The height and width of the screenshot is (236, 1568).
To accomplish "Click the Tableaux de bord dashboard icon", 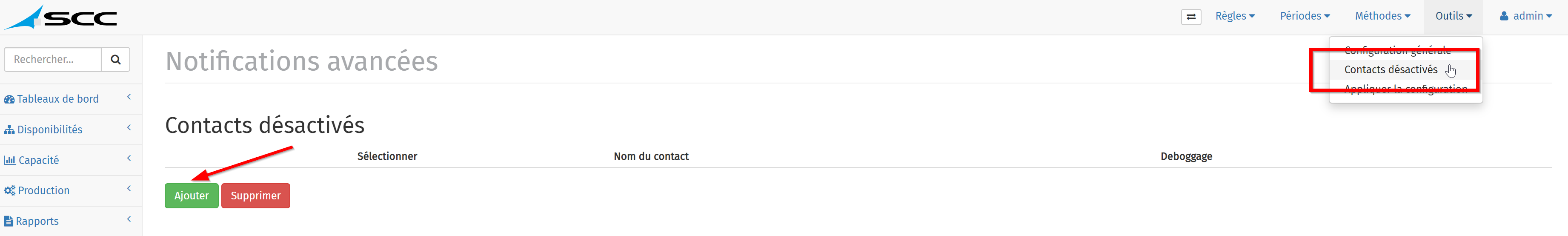I will 9,99.
